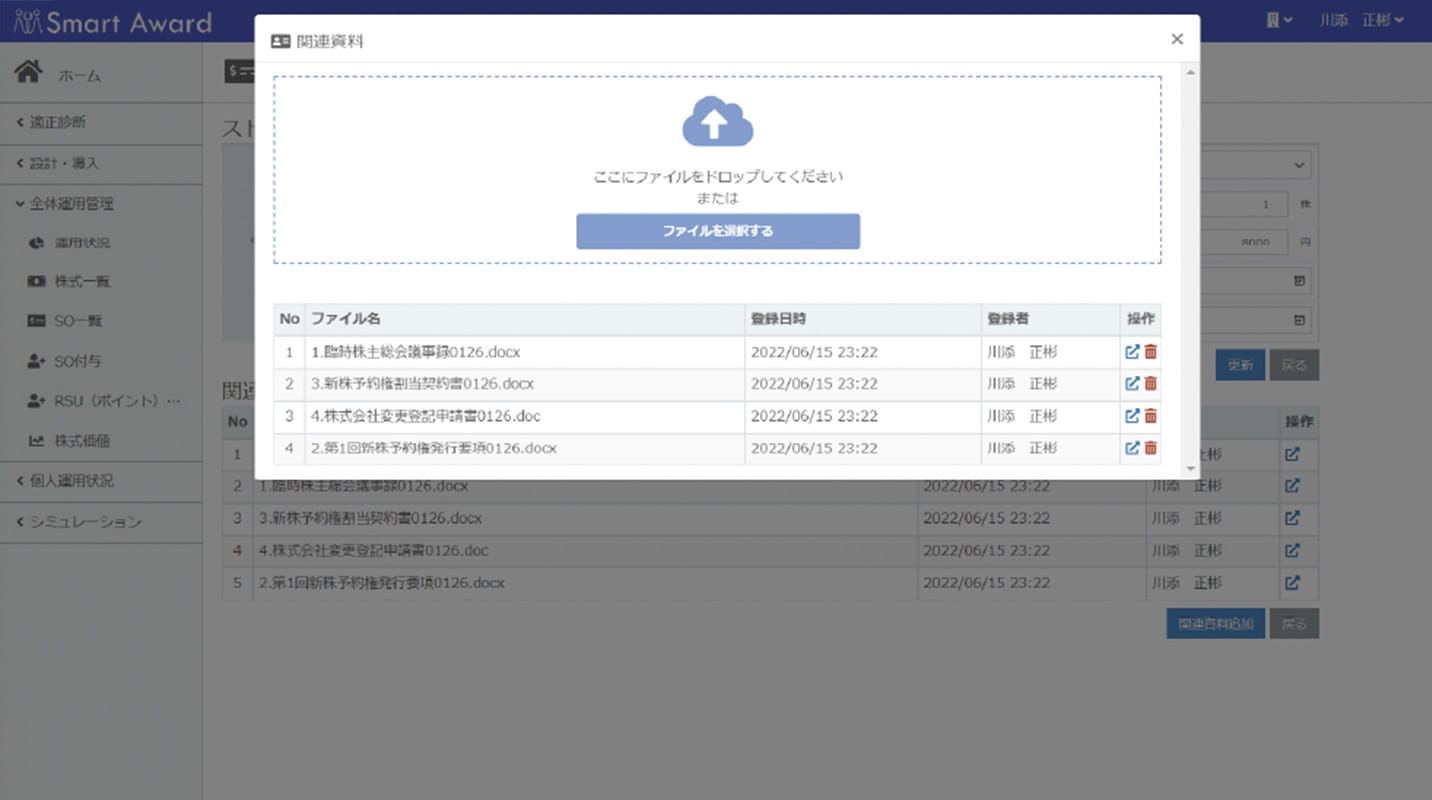Click the SO一覧 sidebar icon
This screenshot has height=800, width=1432.
click(x=36, y=321)
